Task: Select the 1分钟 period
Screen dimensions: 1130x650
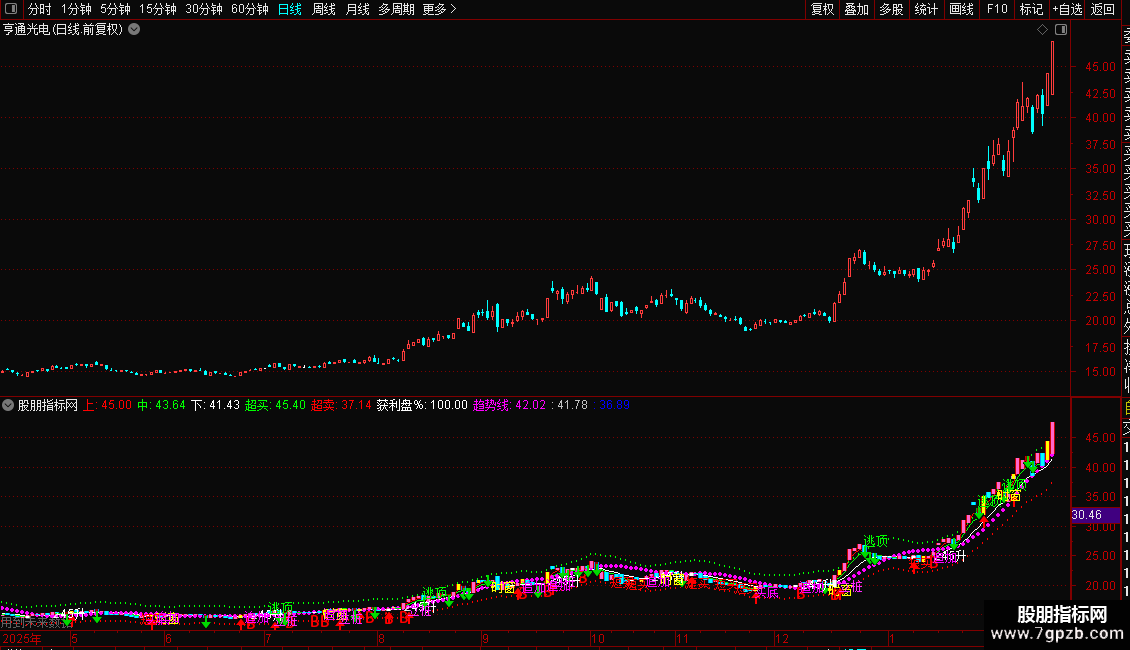Action: tap(76, 9)
